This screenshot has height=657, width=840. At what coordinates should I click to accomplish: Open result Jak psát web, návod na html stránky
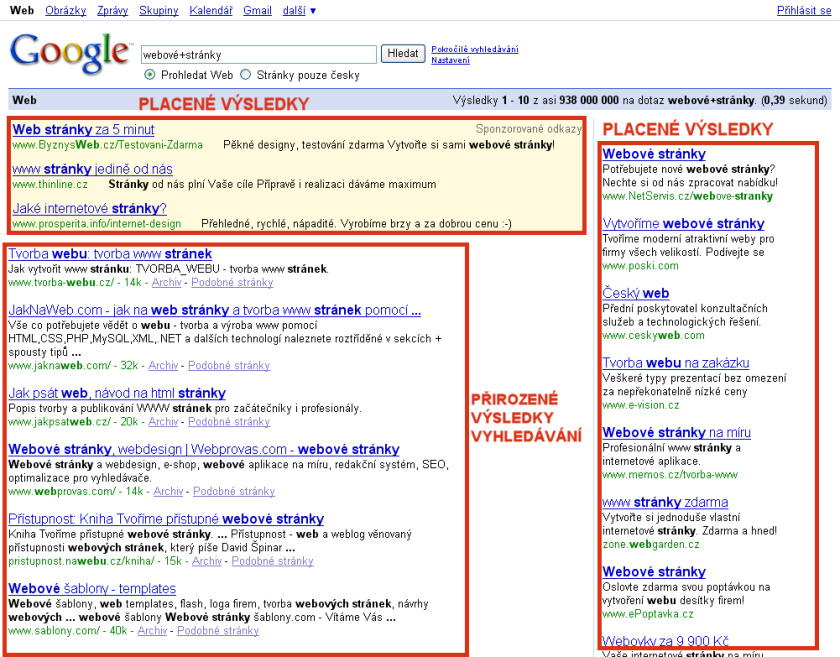pos(117,393)
